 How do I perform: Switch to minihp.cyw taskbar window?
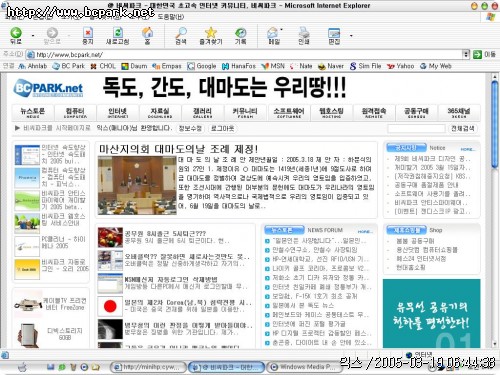click(149, 367)
